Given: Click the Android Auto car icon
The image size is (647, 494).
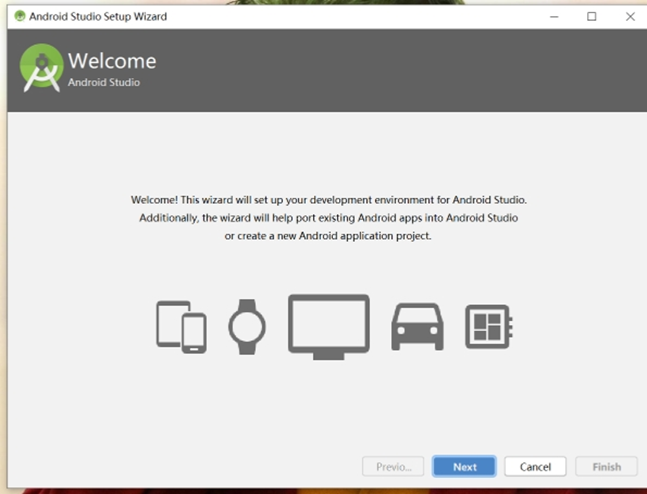Looking at the screenshot, I should point(418,327).
